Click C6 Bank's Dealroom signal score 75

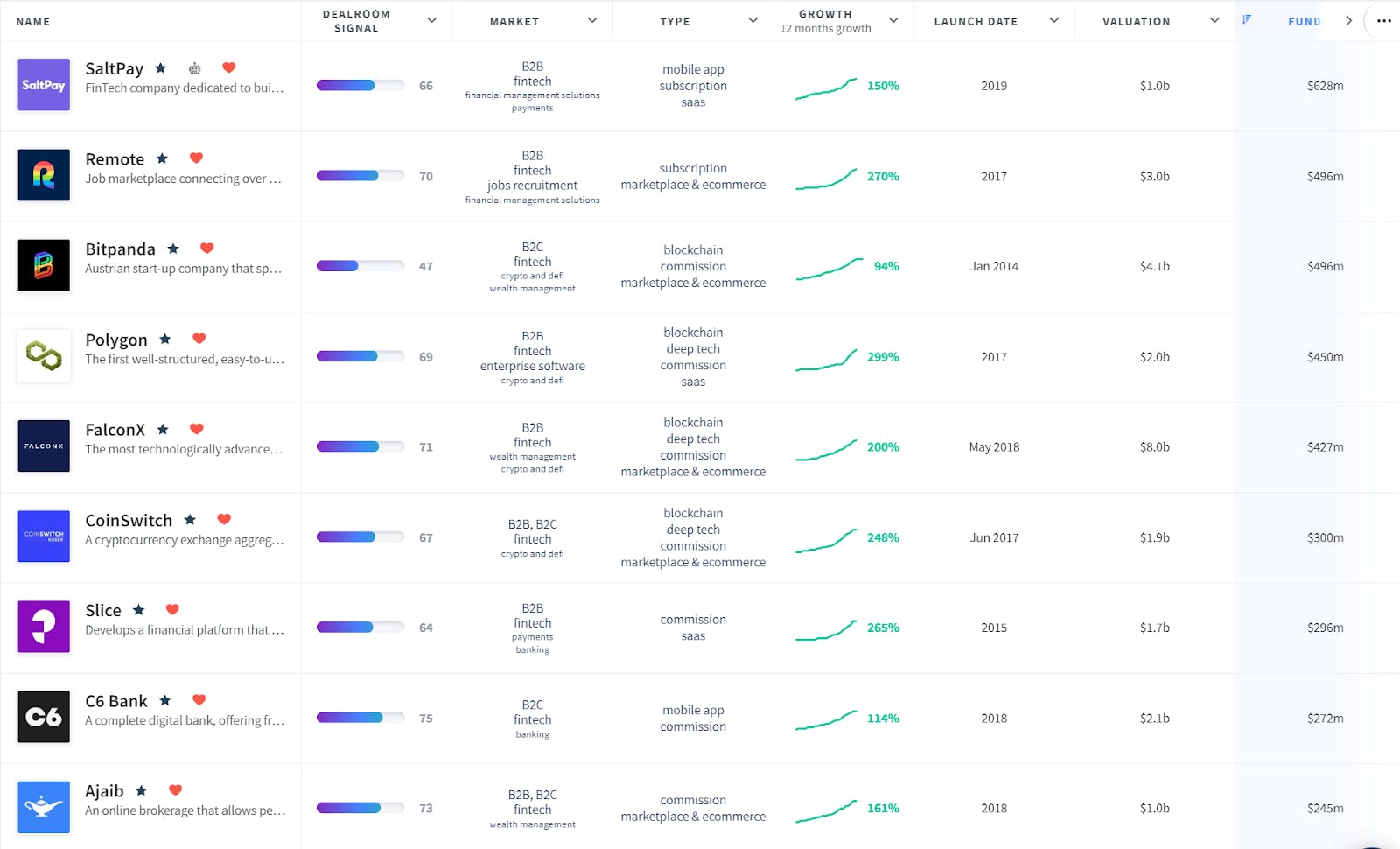coord(426,719)
